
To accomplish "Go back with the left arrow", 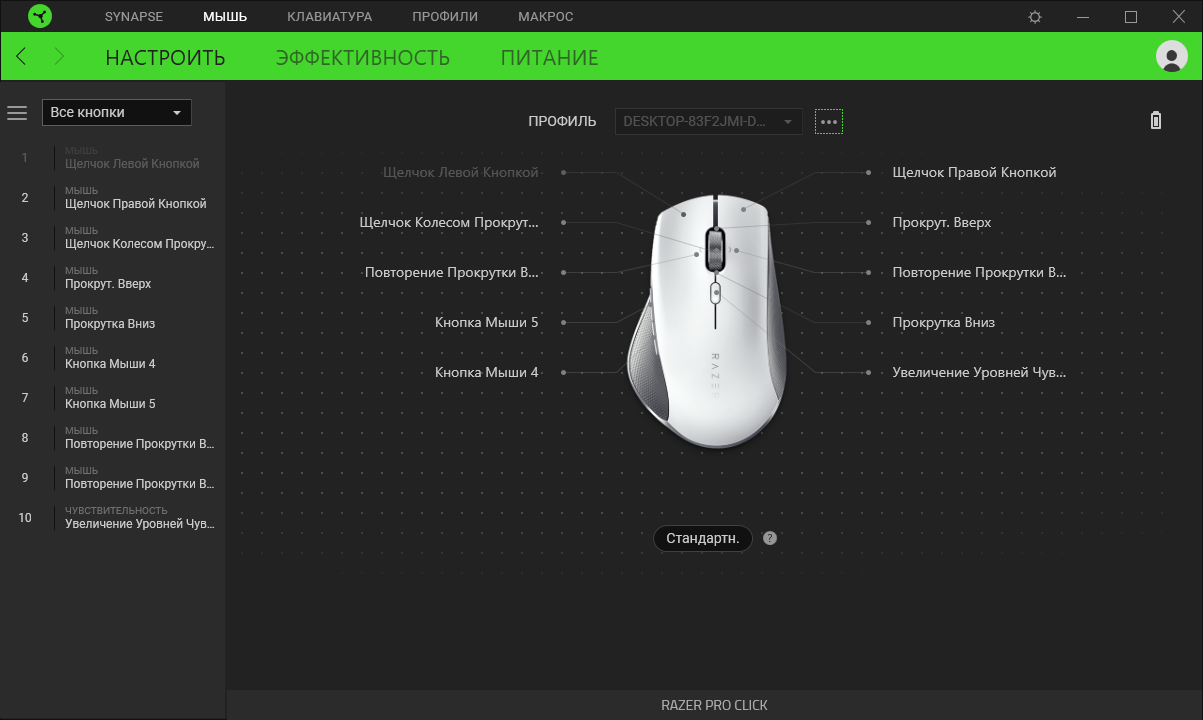I will [x=22, y=57].
